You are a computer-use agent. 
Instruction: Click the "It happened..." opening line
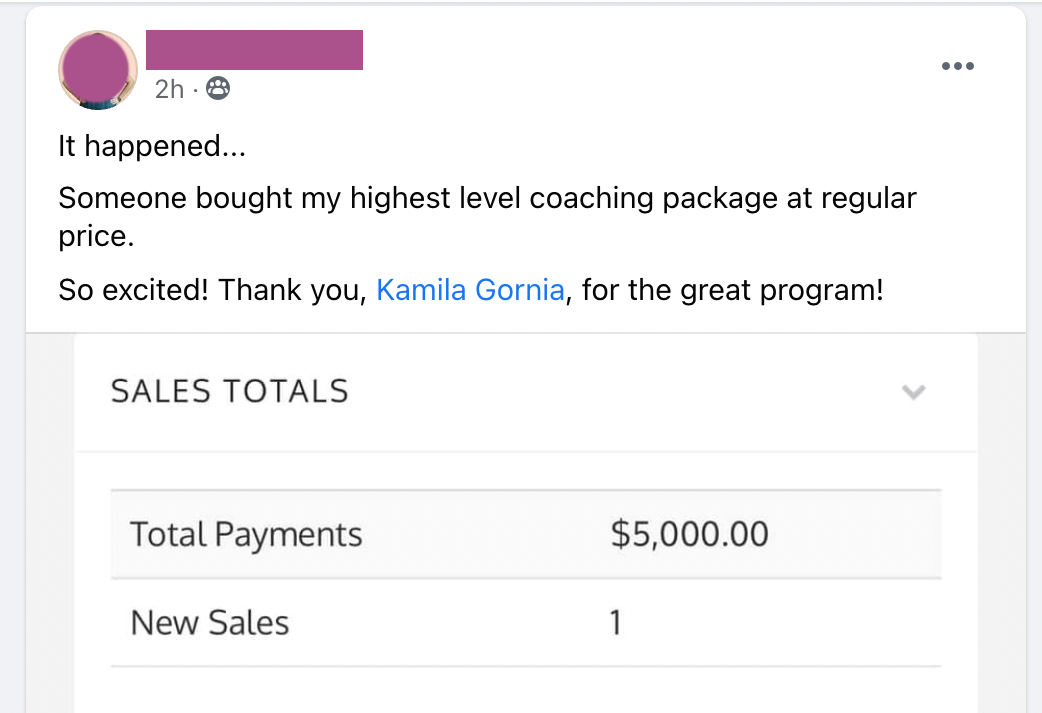coord(151,146)
